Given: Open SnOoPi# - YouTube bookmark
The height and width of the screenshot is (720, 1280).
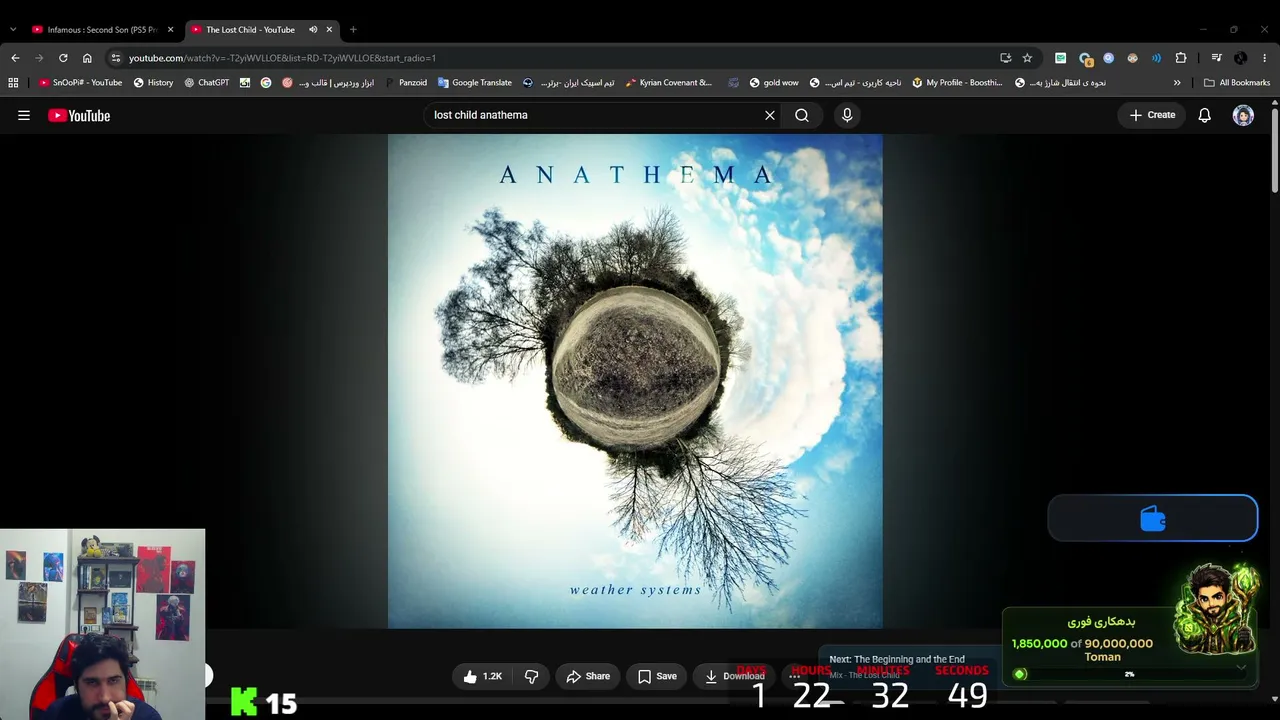Looking at the screenshot, I should [80, 83].
